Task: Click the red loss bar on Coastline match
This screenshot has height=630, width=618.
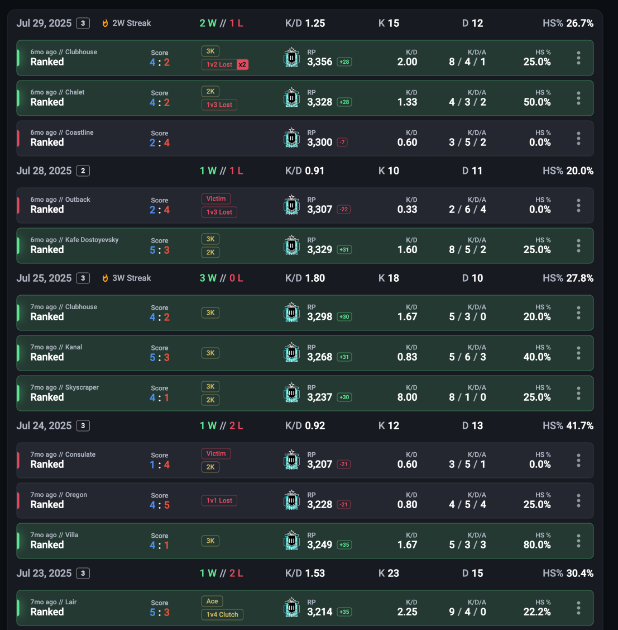Action: tap(18, 138)
